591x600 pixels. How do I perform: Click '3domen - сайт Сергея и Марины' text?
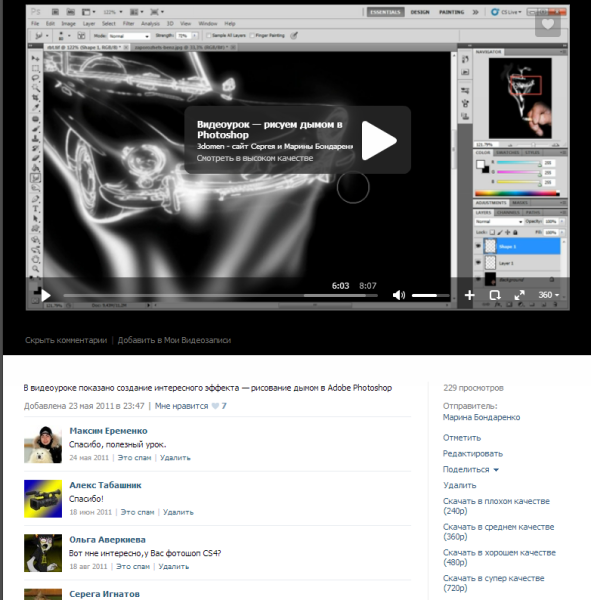point(274,146)
